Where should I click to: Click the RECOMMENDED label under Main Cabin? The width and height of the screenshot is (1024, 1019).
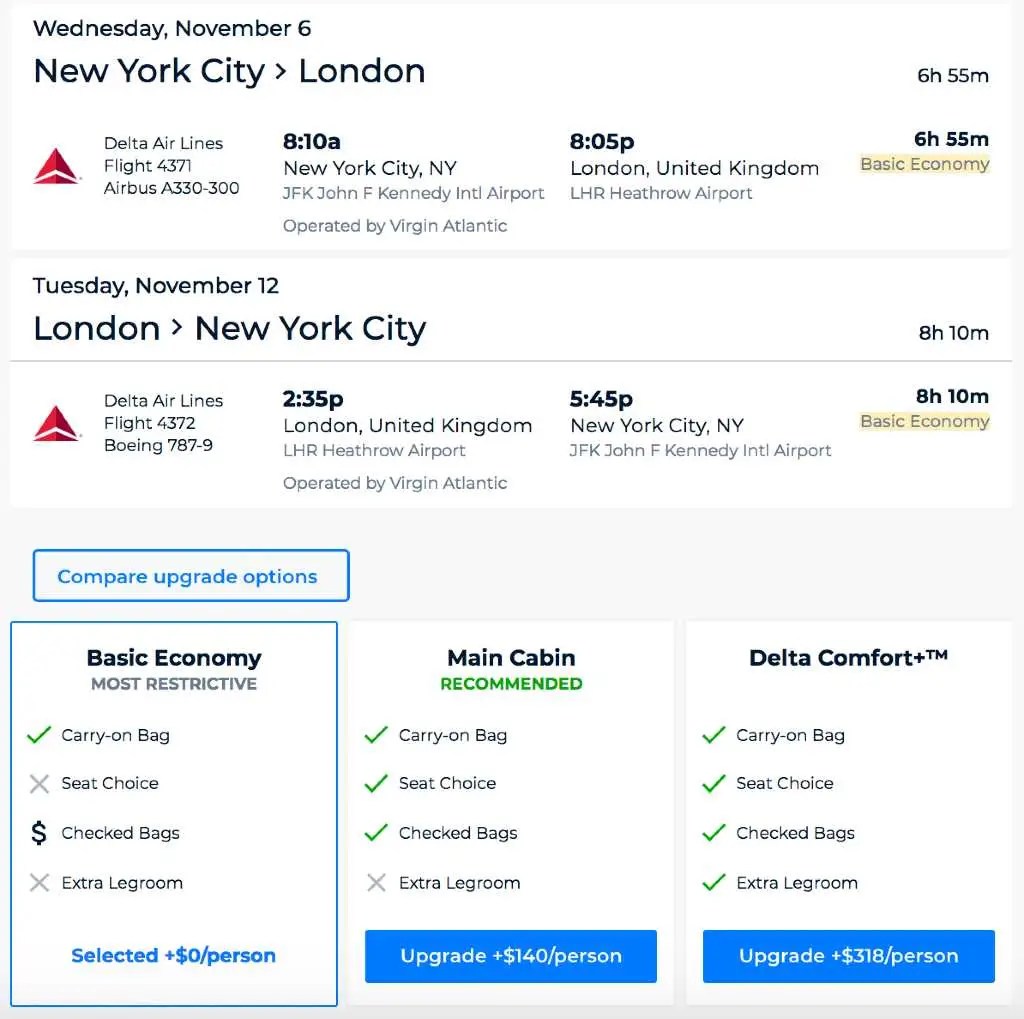510,684
